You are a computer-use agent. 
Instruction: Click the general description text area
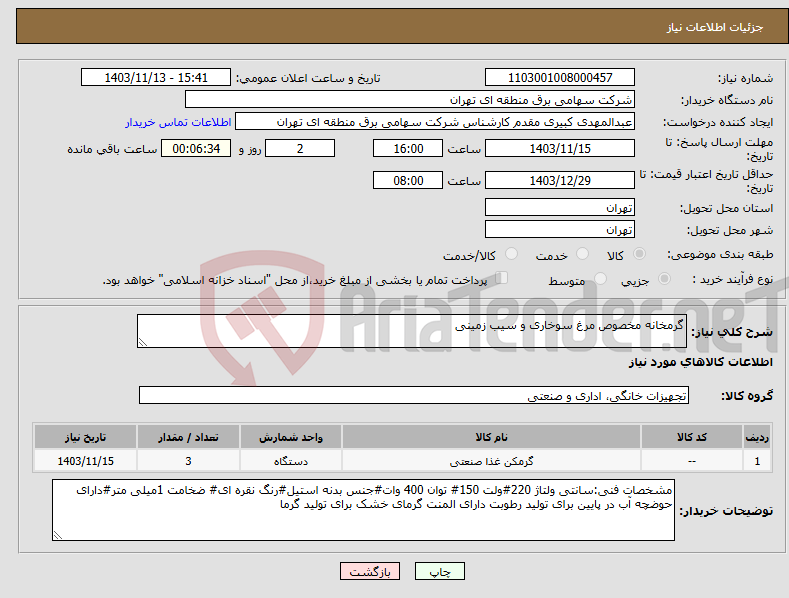tap(412, 331)
